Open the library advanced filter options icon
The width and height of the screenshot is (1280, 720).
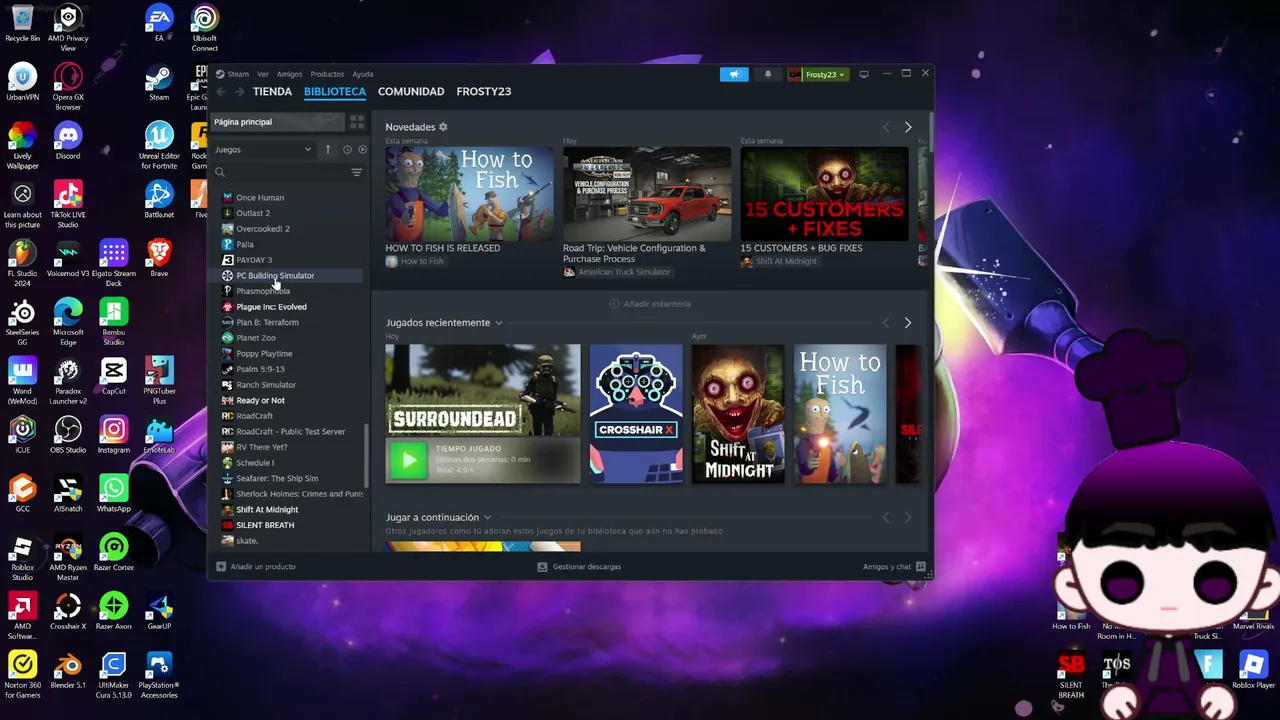pyautogui.click(x=356, y=173)
